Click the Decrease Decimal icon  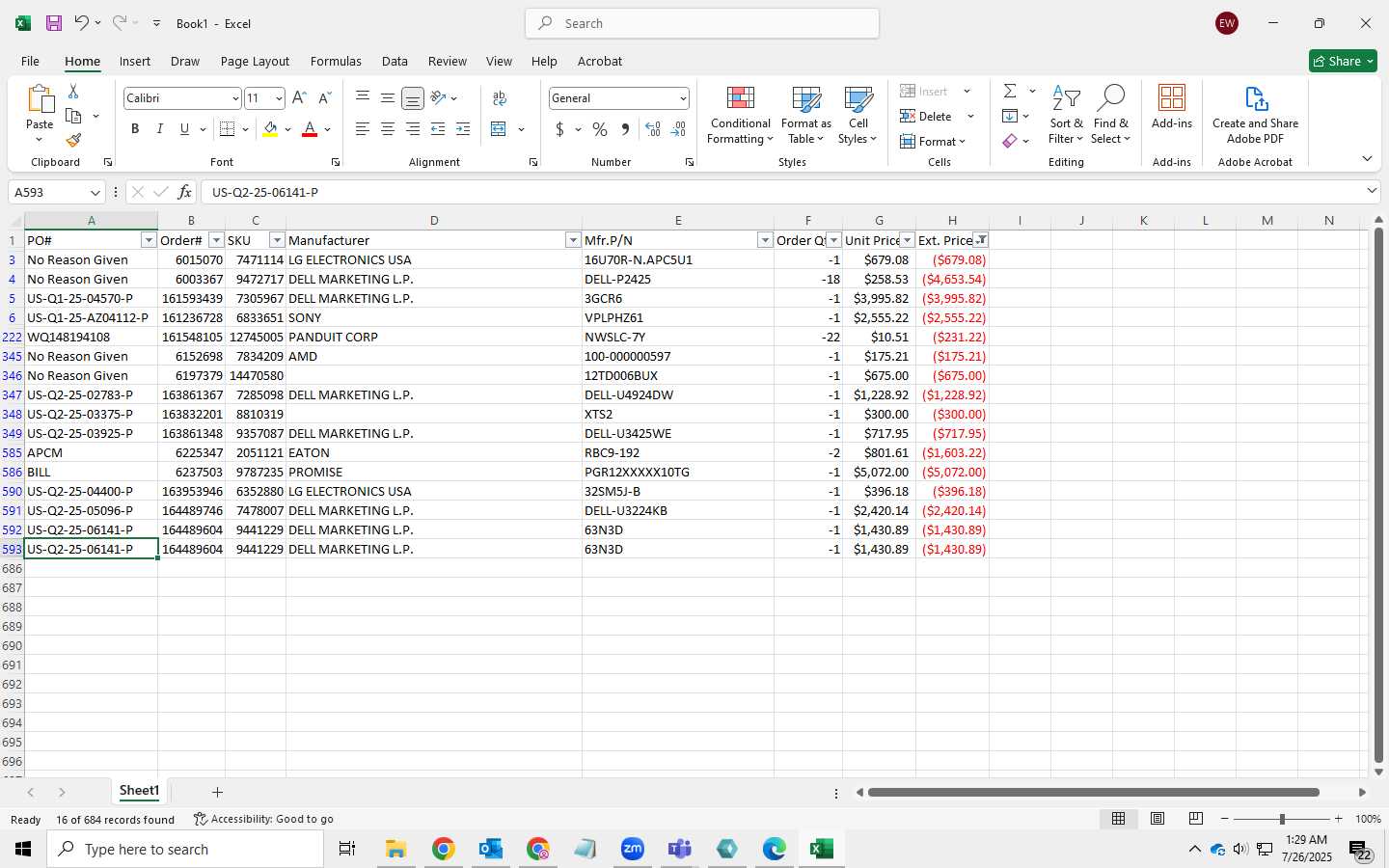pos(679,129)
